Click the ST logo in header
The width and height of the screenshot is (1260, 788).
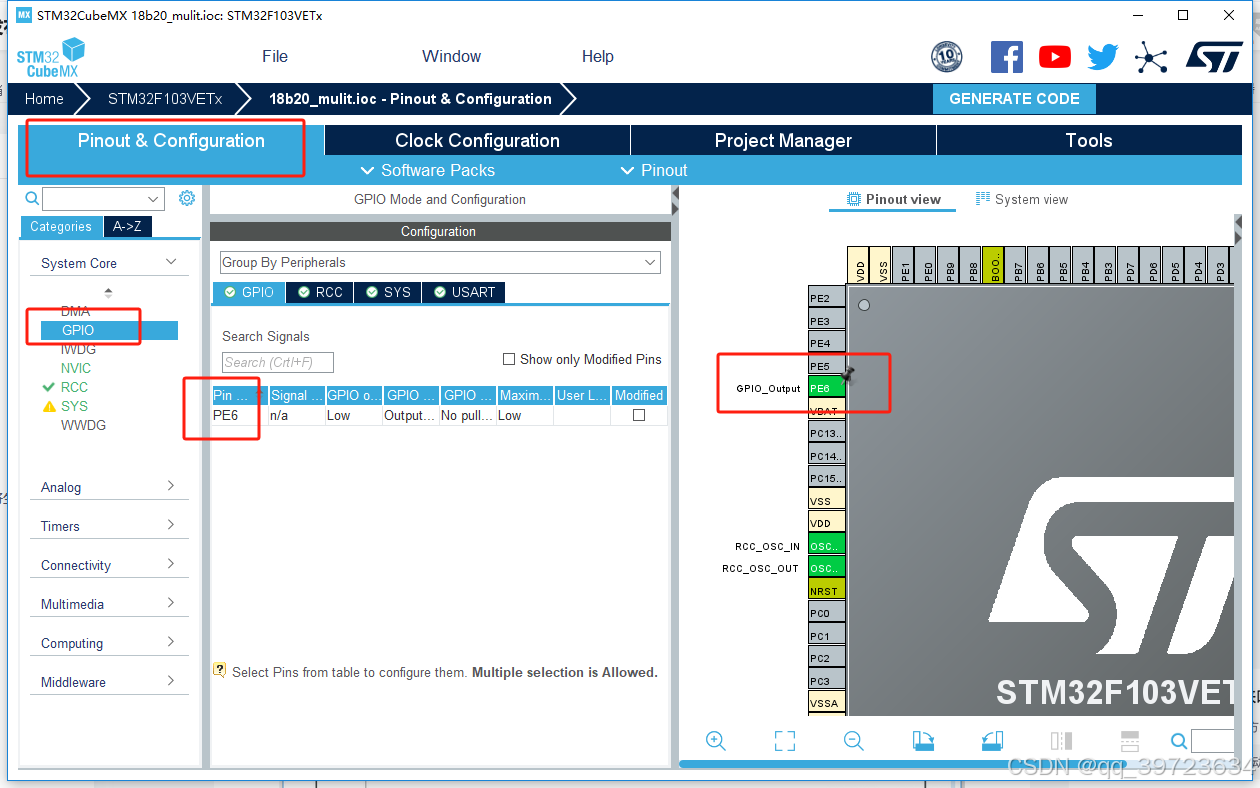(x=1214, y=56)
